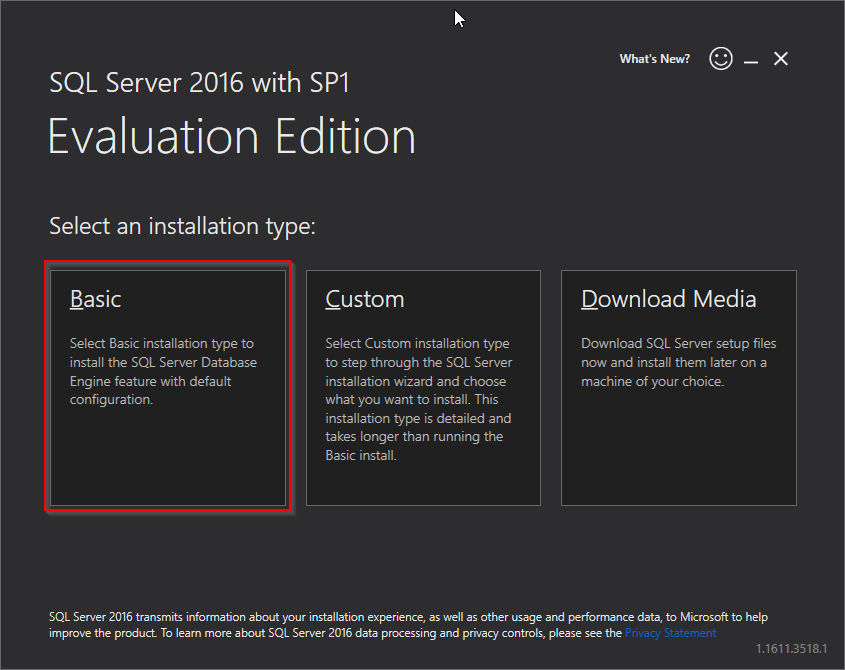Select the Download Media option
845x670 pixels.
pos(678,388)
